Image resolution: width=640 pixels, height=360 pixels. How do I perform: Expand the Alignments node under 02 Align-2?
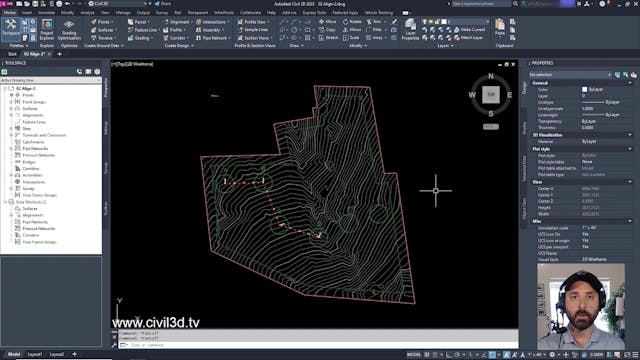pyautogui.click(x=11, y=115)
